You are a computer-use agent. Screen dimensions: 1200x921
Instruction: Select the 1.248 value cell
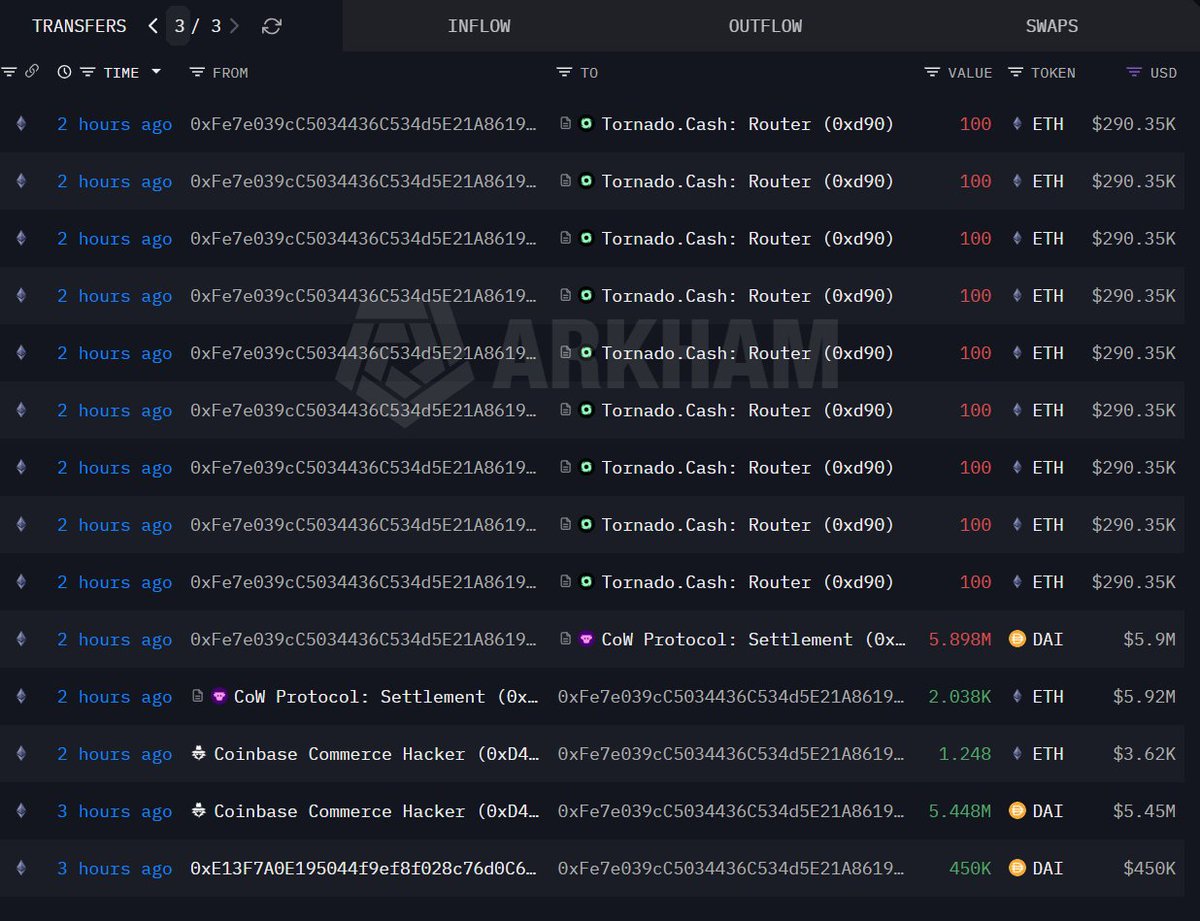tap(965, 754)
